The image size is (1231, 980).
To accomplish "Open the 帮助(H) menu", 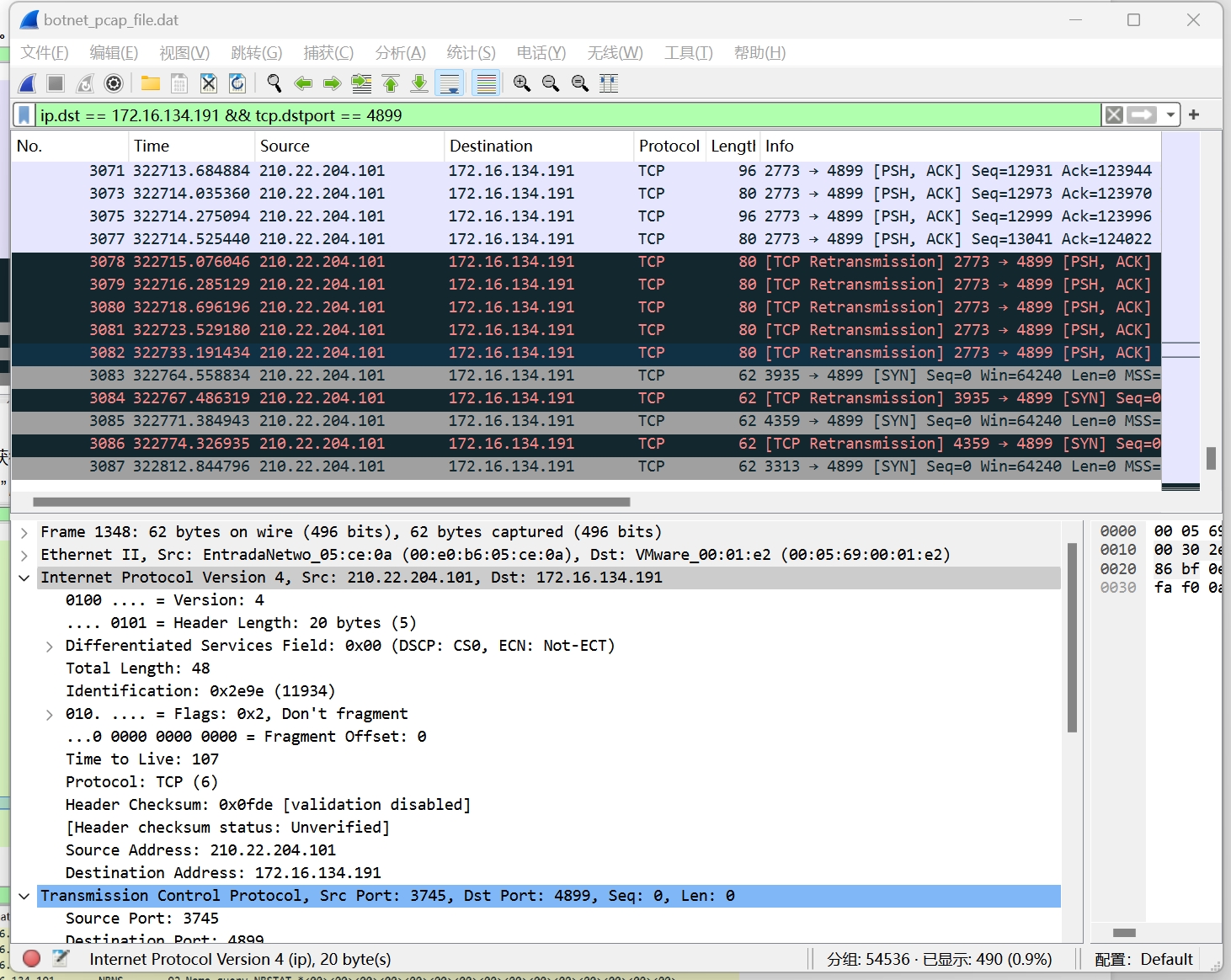I will click(759, 53).
